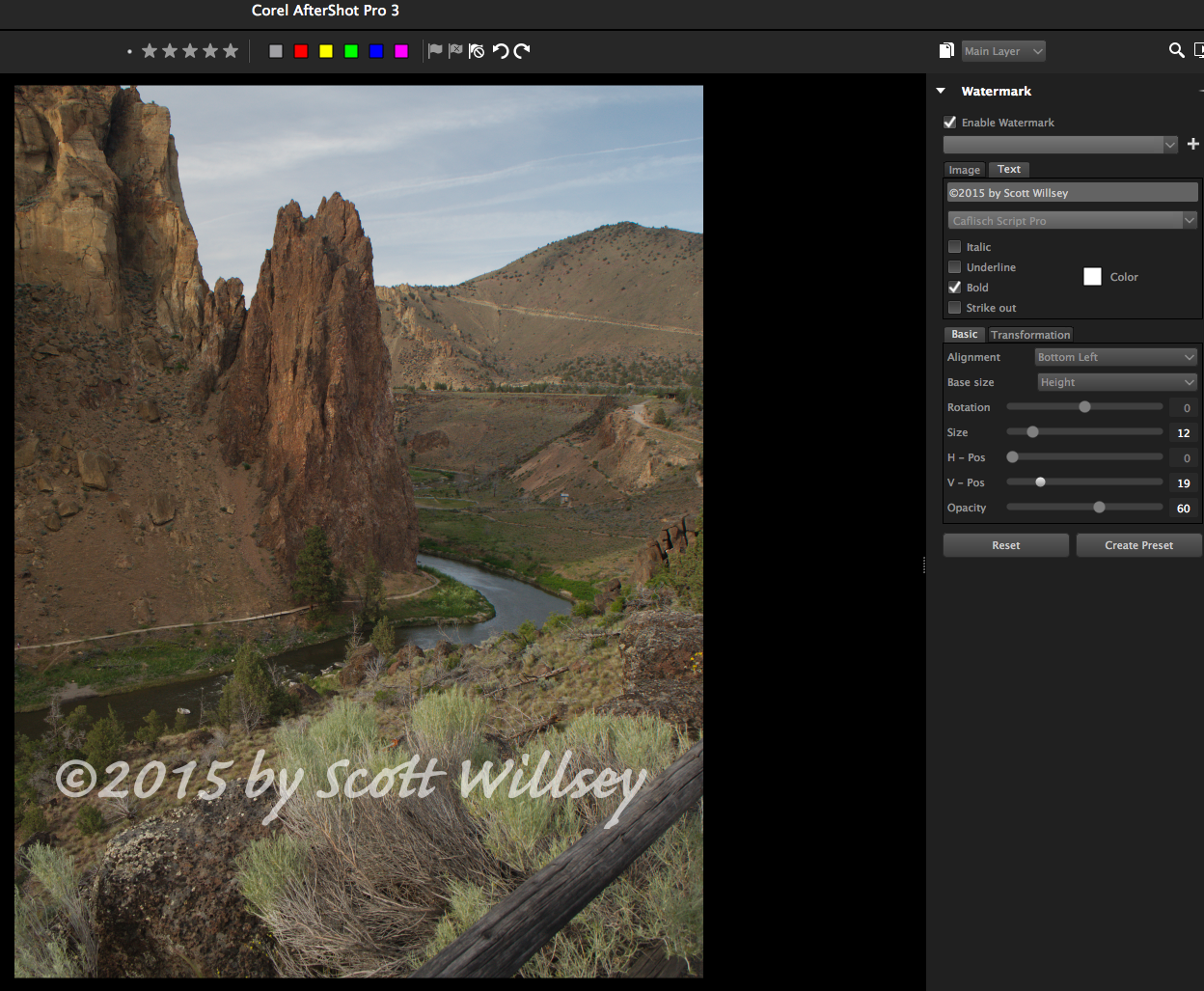The height and width of the screenshot is (991, 1204).
Task: Uncheck the Bold checkbox
Action: 955,288
